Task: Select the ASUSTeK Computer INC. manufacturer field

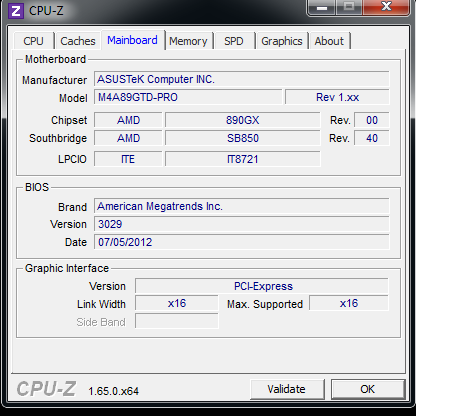Action: tap(241, 79)
